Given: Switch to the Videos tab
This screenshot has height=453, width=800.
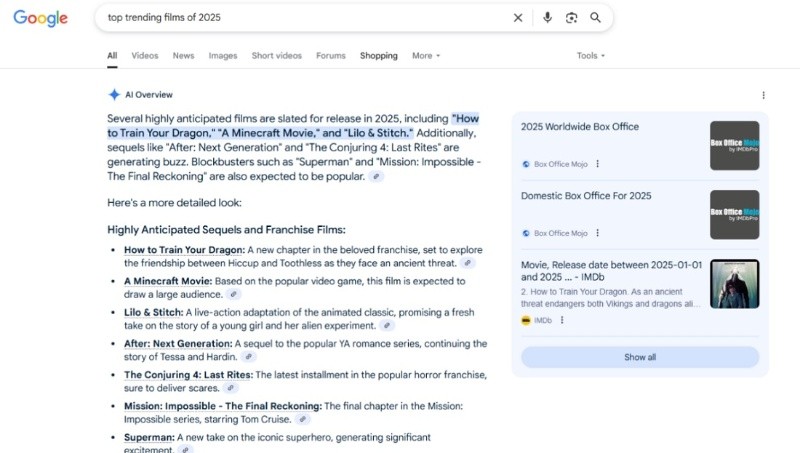Looking at the screenshot, I should click(145, 56).
